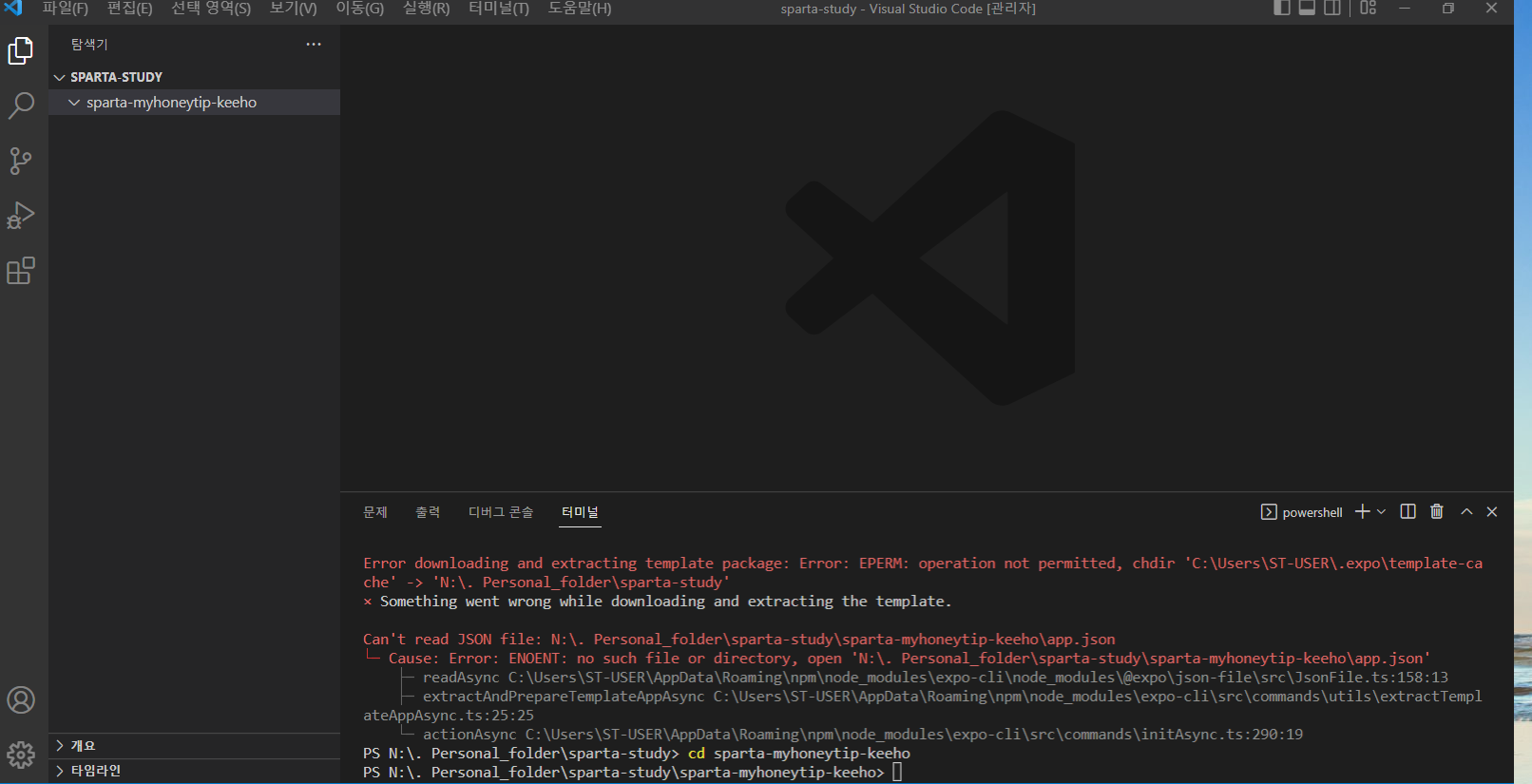Click the 'Can't read JSON file' error line
The width and height of the screenshot is (1532, 784).
tap(739, 640)
